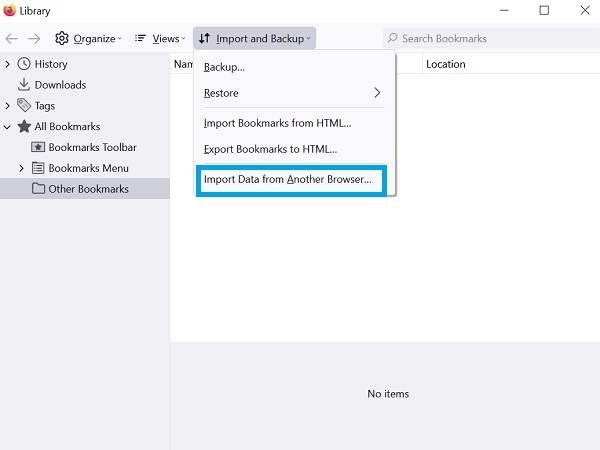Viewport: 600px width, 450px height.
Task: Select Import Data from Another Browser
Action: pos(287,180)
